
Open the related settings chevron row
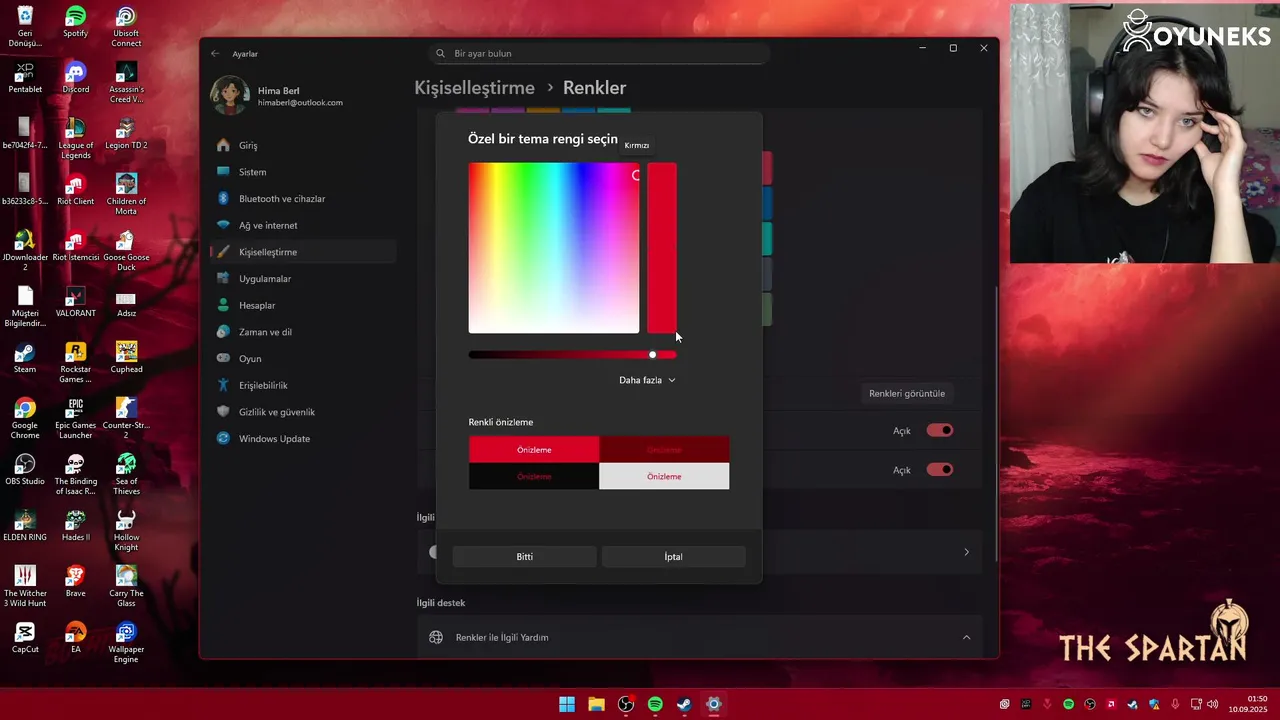(965, 552)
